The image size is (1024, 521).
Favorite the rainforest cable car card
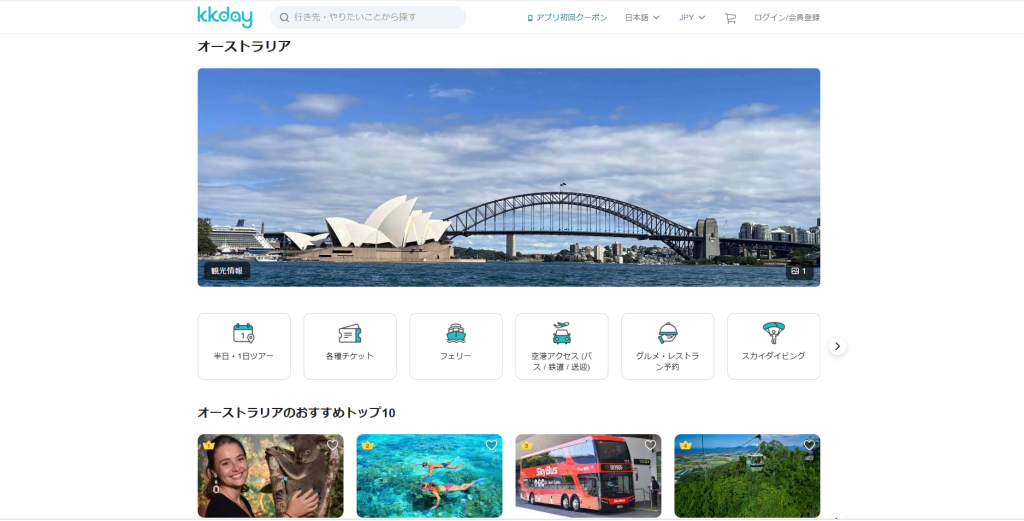pyautogui.click(x=809, y=445)
